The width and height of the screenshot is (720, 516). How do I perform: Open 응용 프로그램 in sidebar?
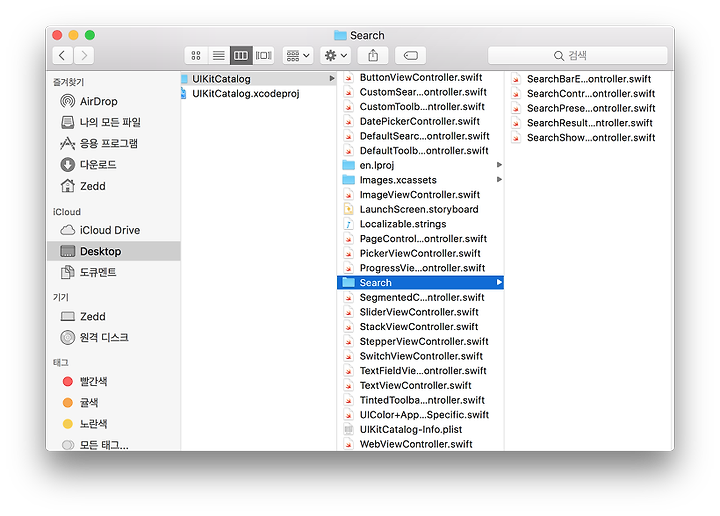click(113, 143)
